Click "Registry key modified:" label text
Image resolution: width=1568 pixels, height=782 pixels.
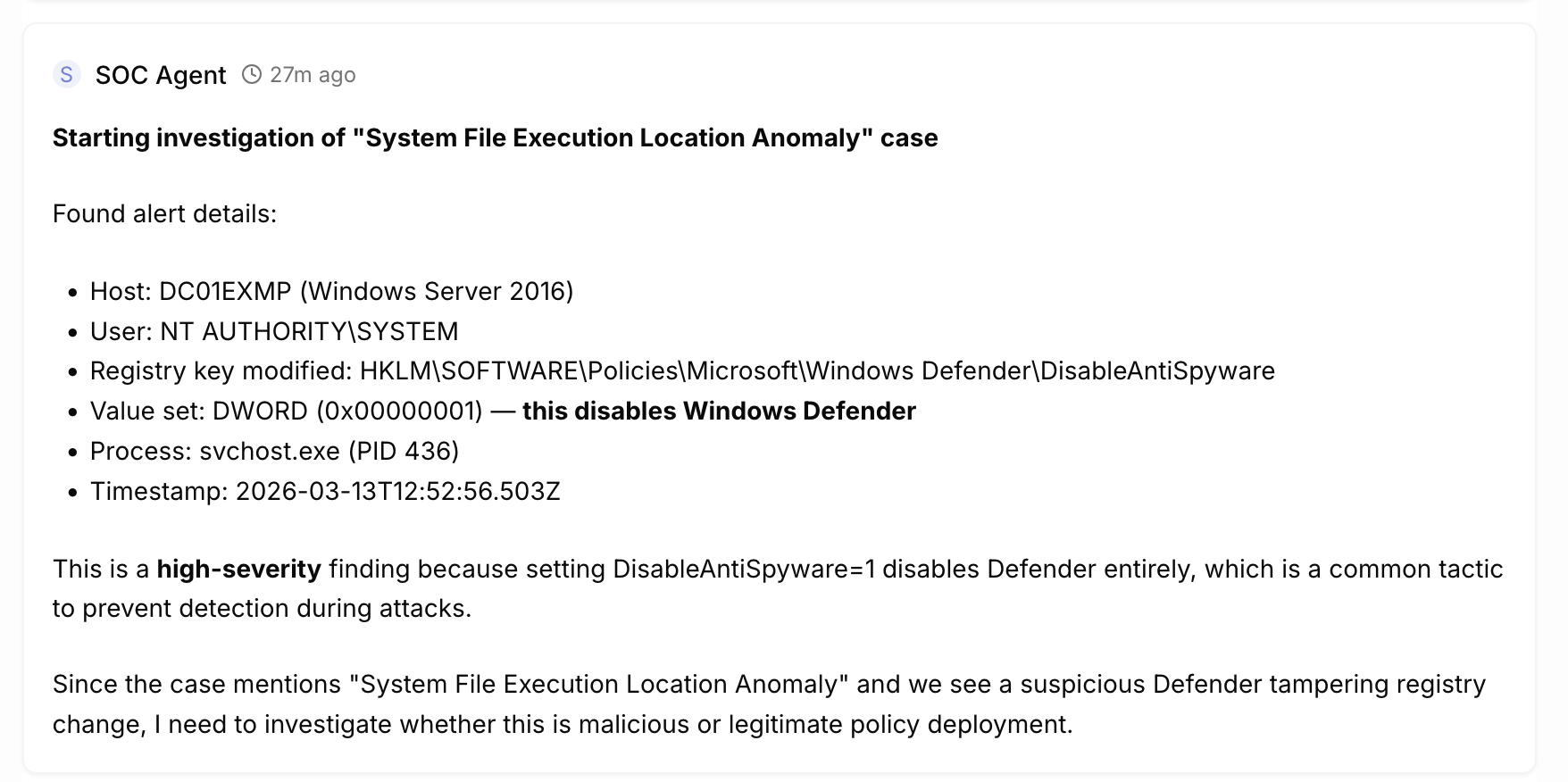tap(221, 371)
